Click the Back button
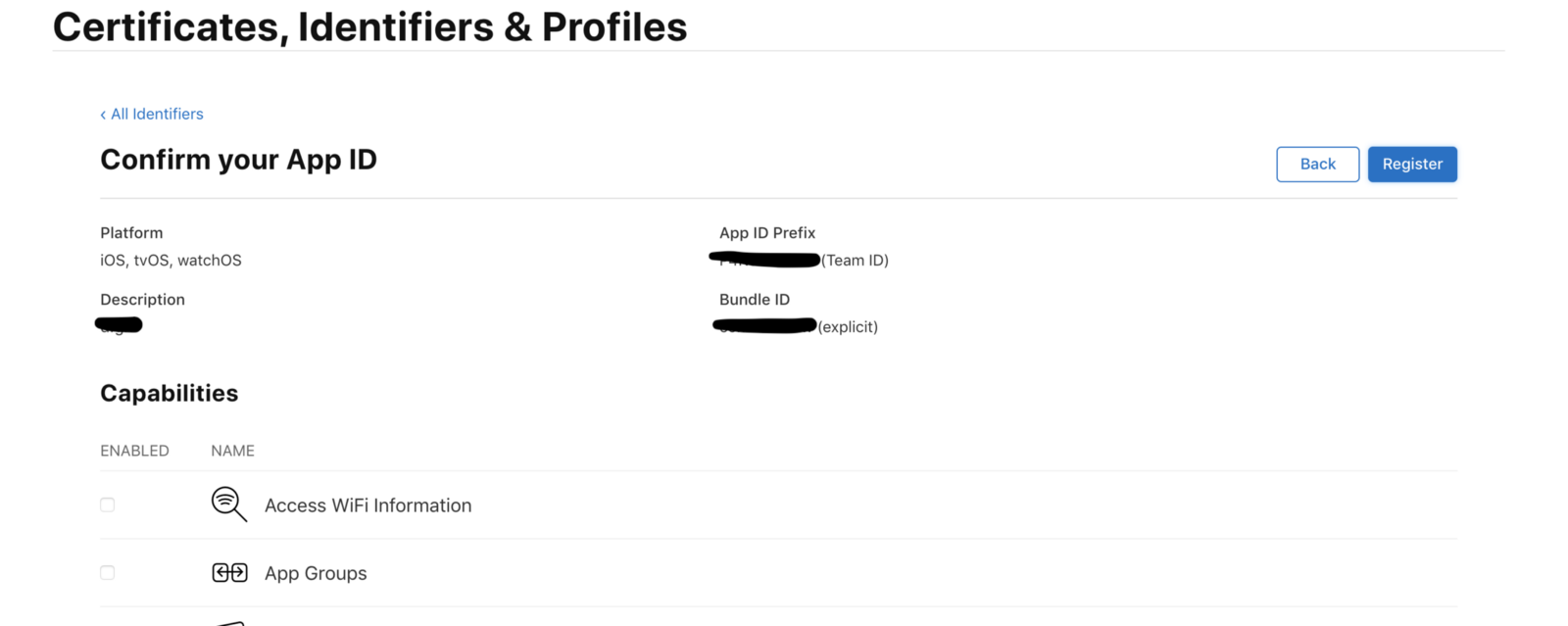Viewport: 1568px width, 626px height. pos(1317,165)
